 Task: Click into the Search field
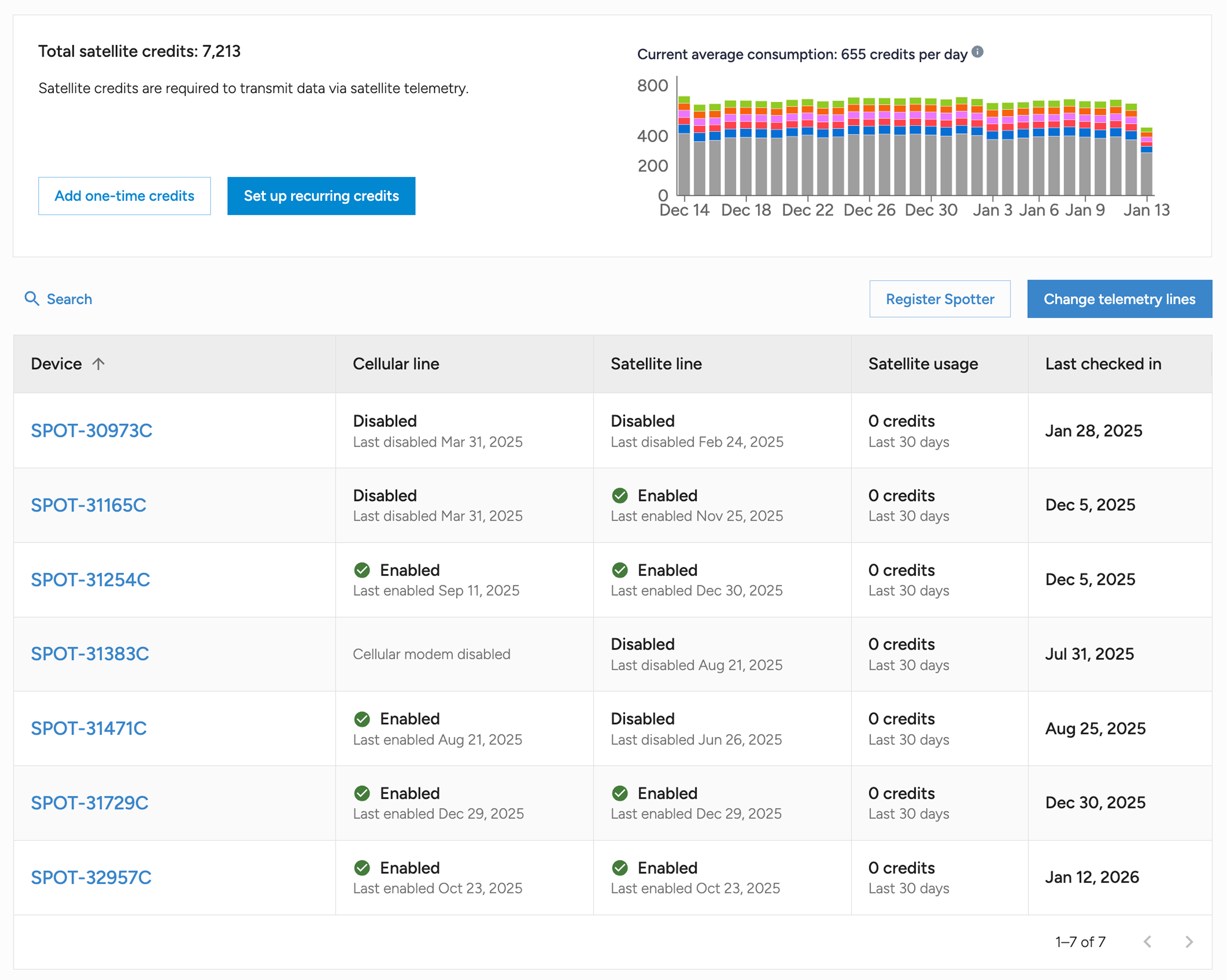(x=69, y=299)
